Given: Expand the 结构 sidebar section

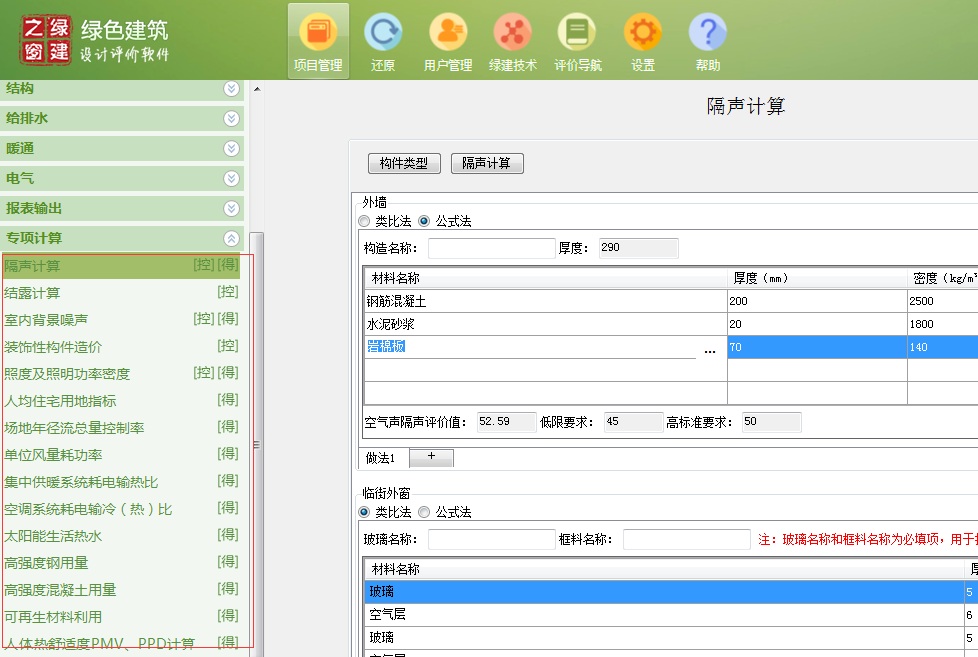Looking at the screenshot, I should pyautogui.click(x=231, y=89).
